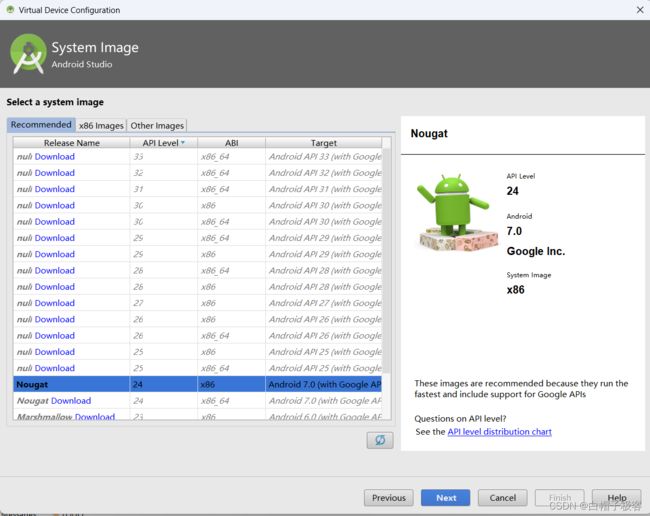Click the x86_64 ABI cell in the API 33 row
Screen dimensions: 650x516
coord(231,157)
